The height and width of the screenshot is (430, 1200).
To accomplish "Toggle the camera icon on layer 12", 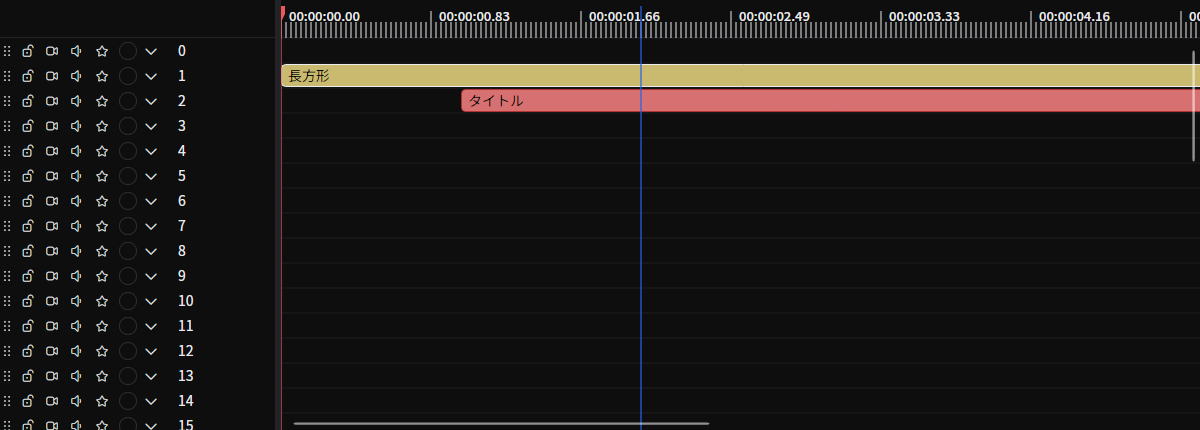I will [x=52, y=351].
